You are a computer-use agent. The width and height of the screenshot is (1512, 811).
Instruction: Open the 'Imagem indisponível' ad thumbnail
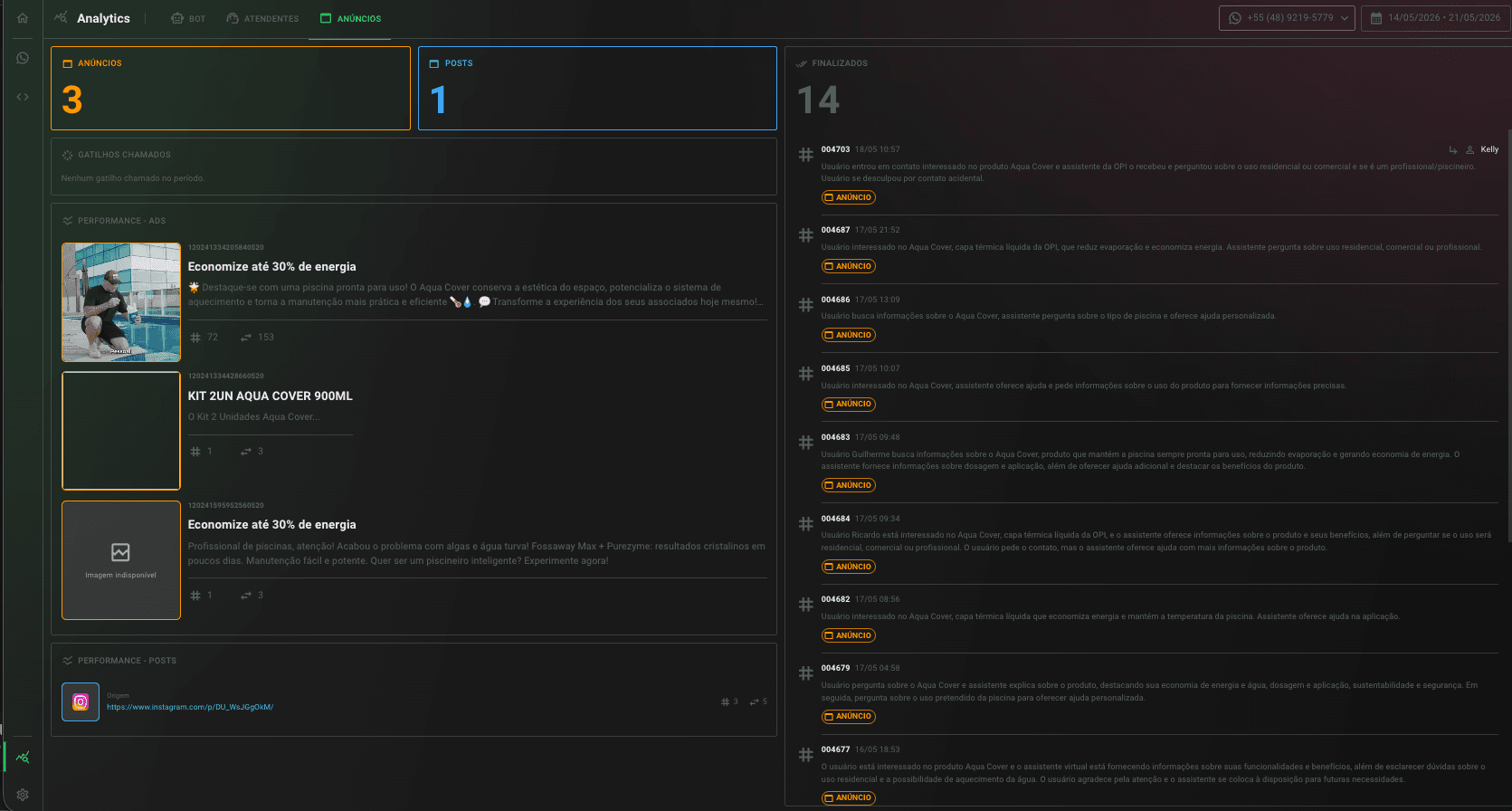121,560
